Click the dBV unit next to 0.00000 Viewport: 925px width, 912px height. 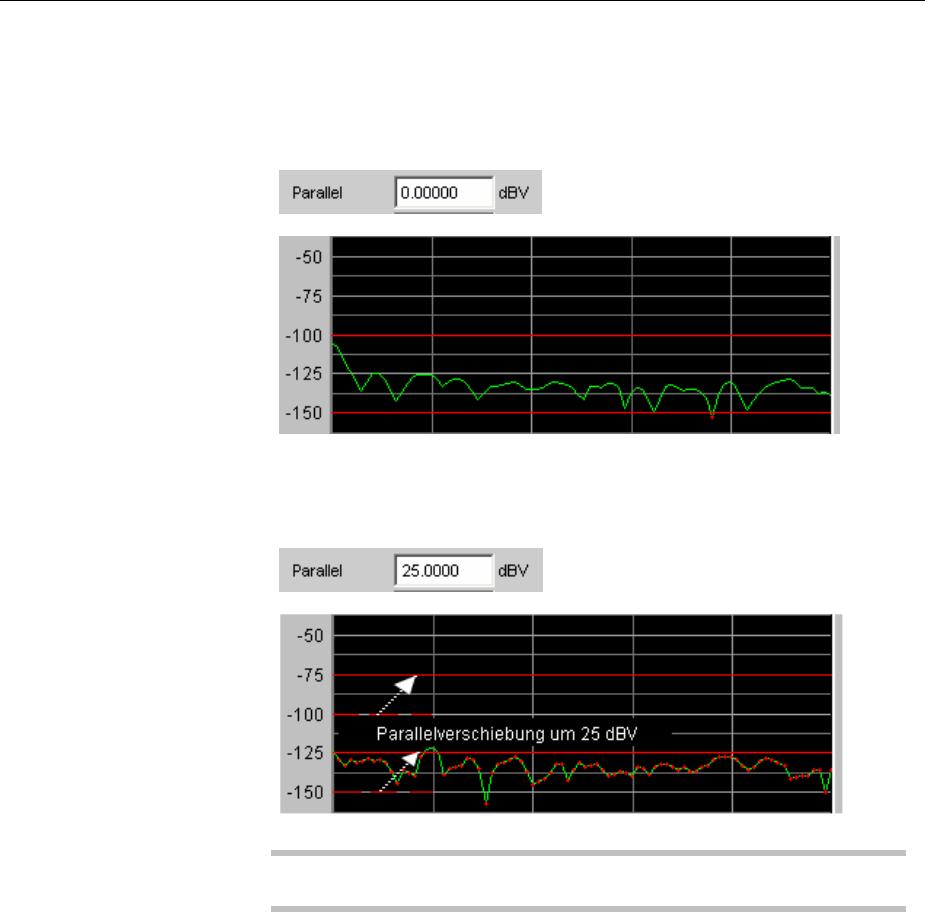pyautogui.click(x=514, y=193)
